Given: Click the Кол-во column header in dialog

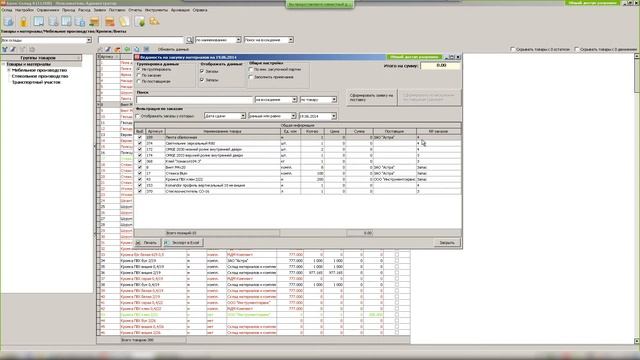Looking at the screenshot, I should click(312, 131).
